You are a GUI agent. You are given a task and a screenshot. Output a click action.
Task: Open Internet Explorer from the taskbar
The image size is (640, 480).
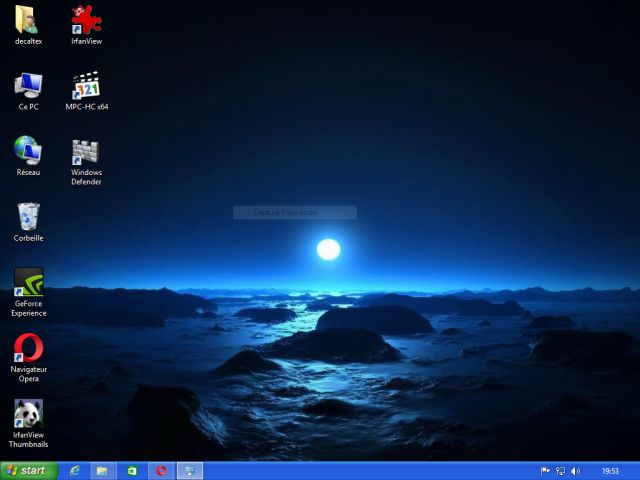pyautogui.click(x=75, y=471)
